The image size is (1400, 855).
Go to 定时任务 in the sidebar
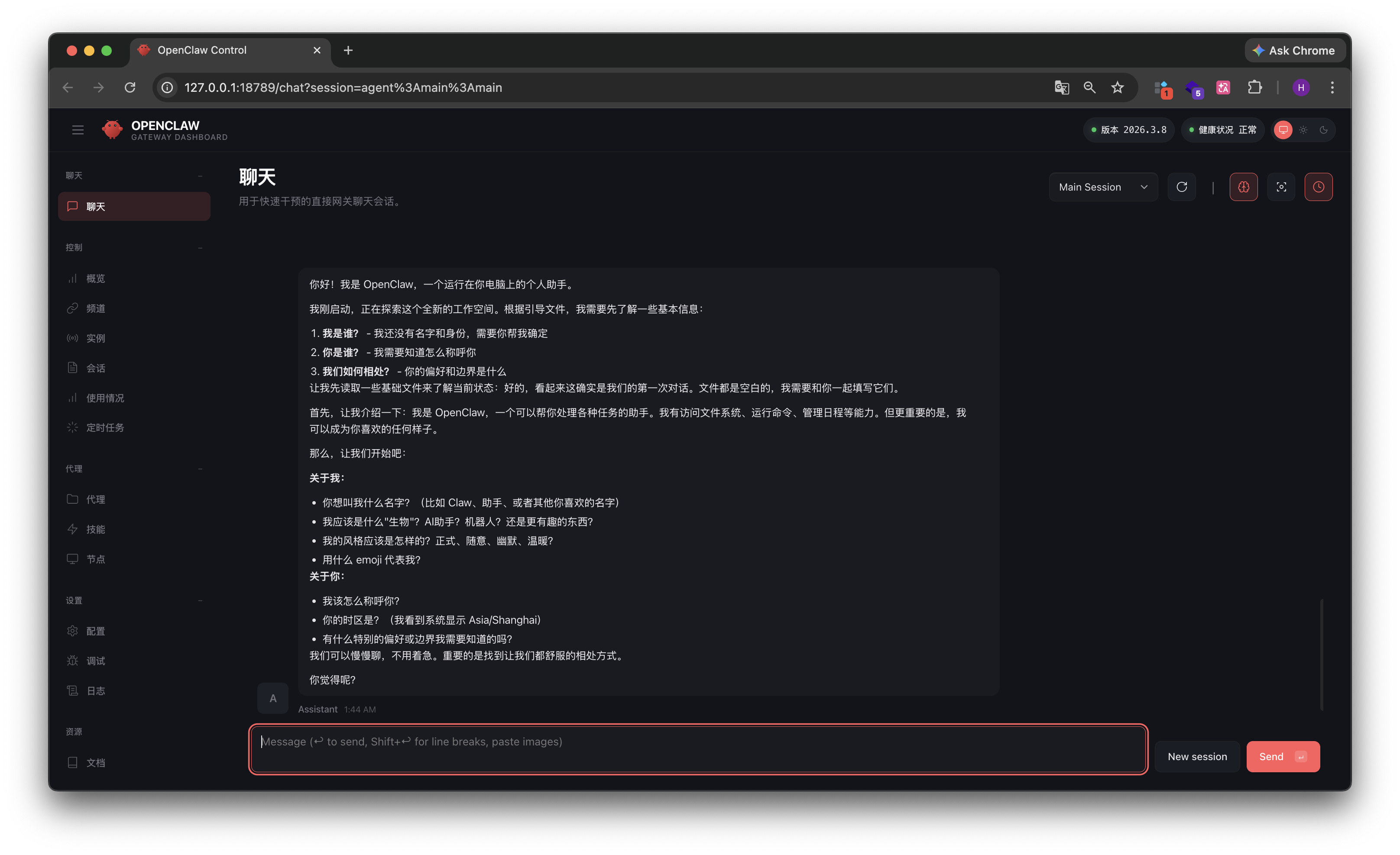coord(104,427)
